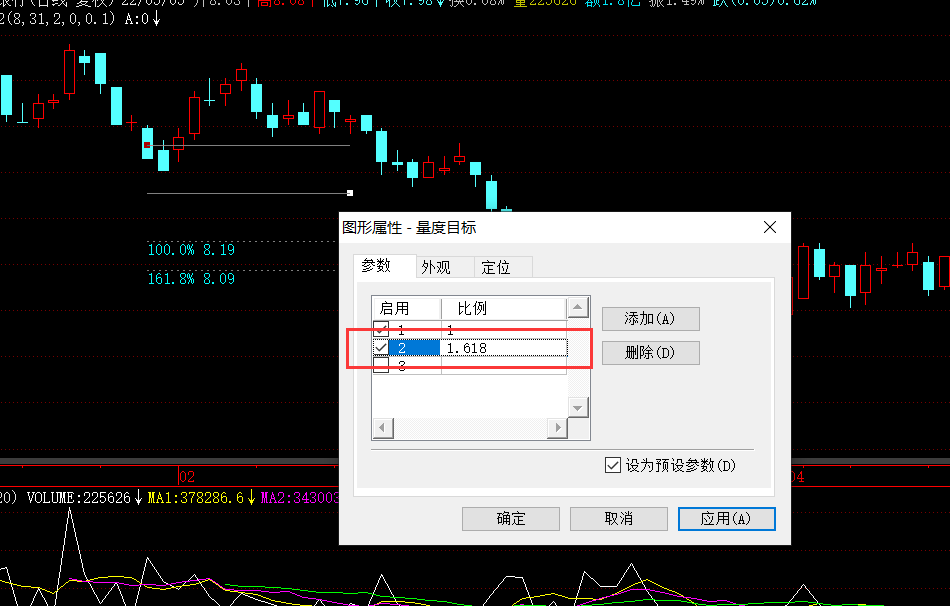Click the VOLUME:225626 indicator text
Image resolution: width=950 pixels, height=606 pixels.
pyautogui.click(x=79, y=498)
